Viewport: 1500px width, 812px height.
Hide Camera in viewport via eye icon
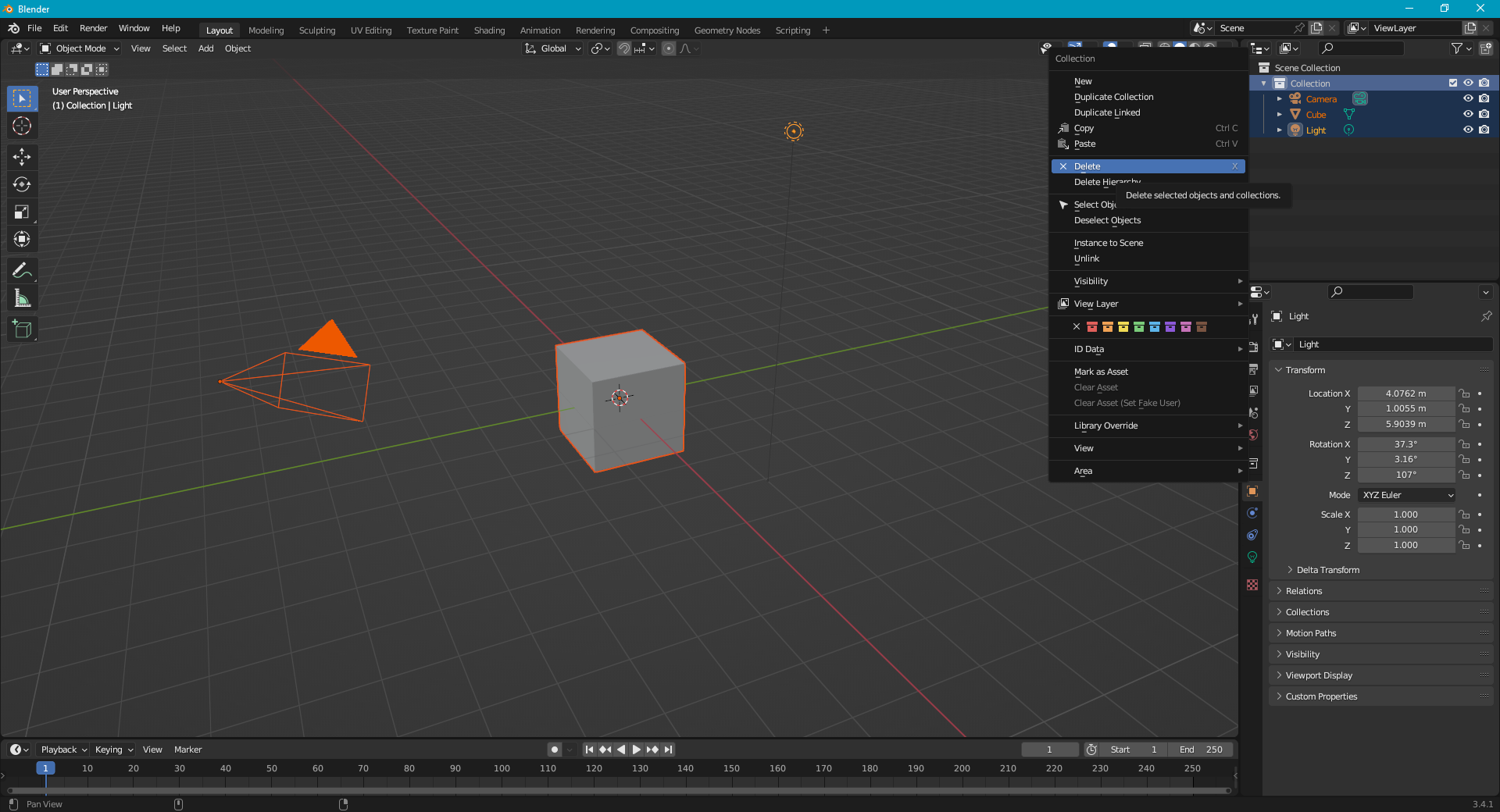pyautogui.click(x=1468, y=99)
